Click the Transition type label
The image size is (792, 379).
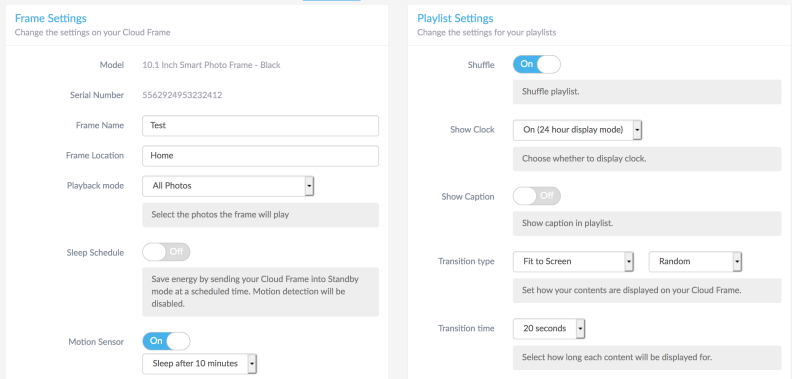[x=466, y=261]
